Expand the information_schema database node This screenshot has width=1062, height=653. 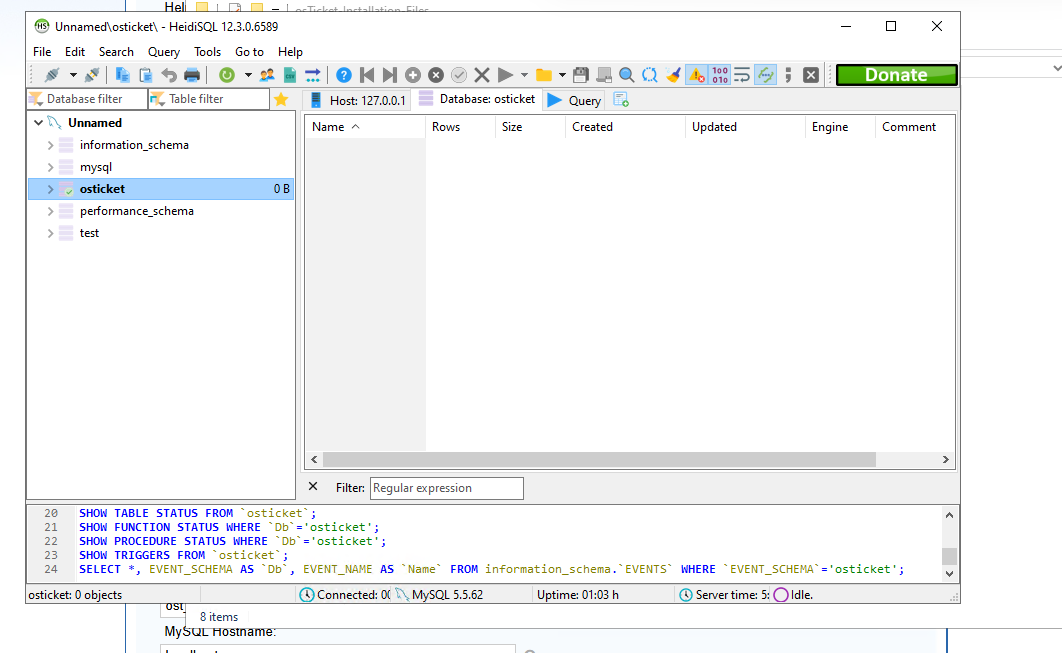click(x=50, y=145)
